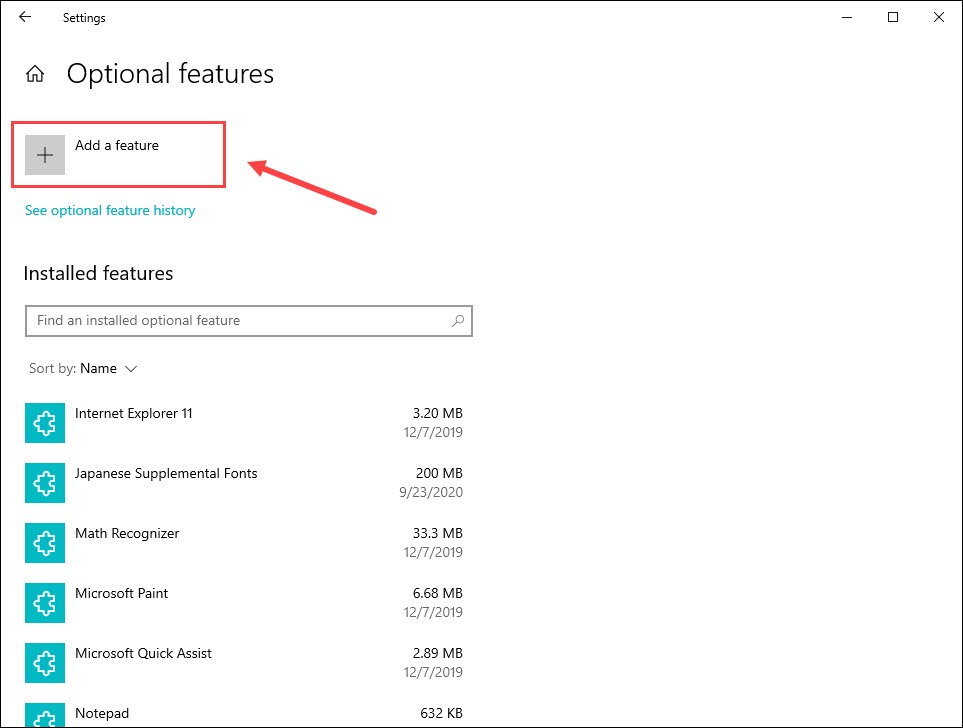Minimize the Settings window

pos(847,17)
